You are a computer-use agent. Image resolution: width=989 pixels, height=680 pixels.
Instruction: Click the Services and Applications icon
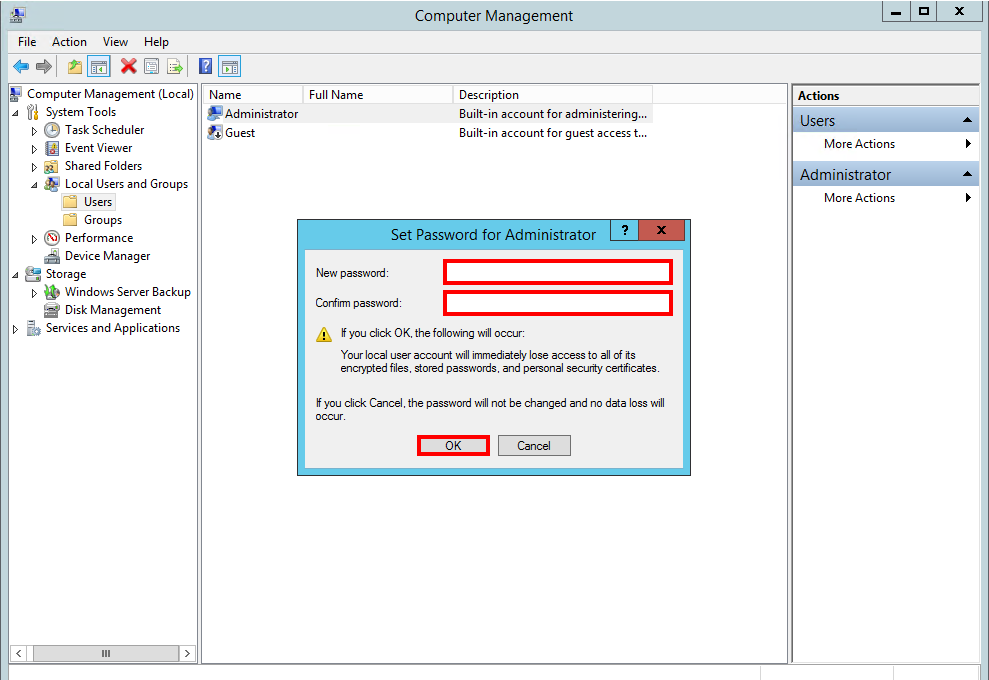33,328
